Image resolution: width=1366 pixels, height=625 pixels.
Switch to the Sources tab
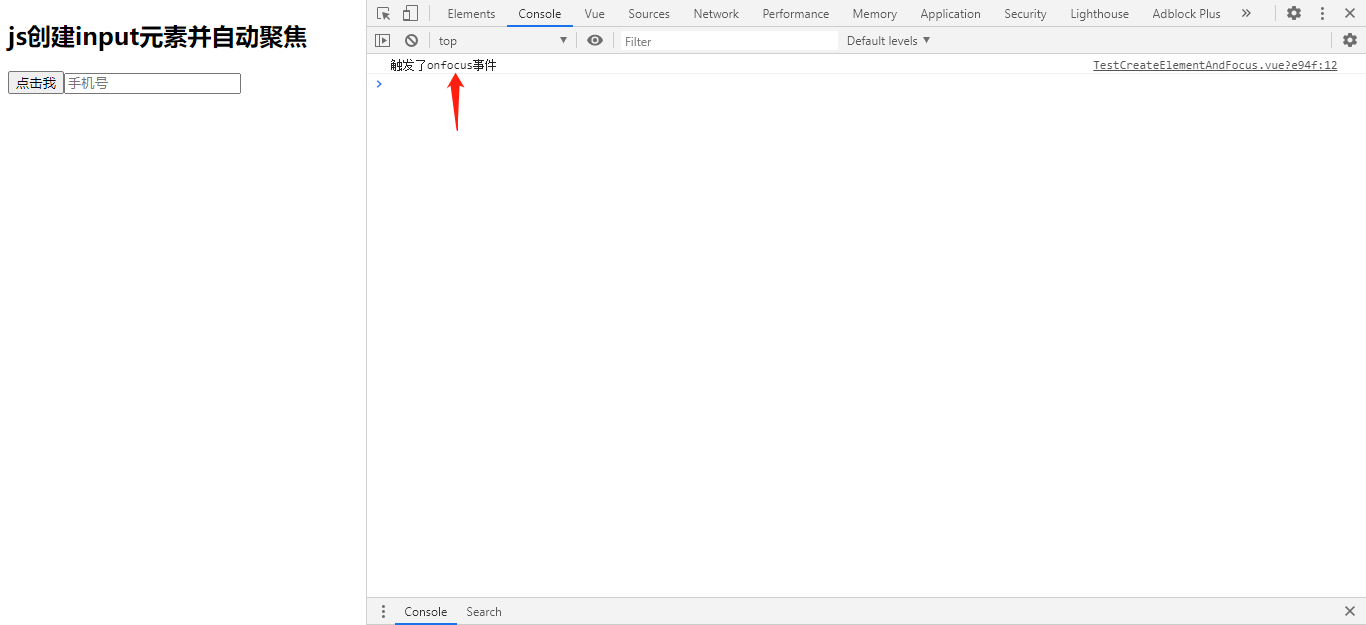(649, 13)
